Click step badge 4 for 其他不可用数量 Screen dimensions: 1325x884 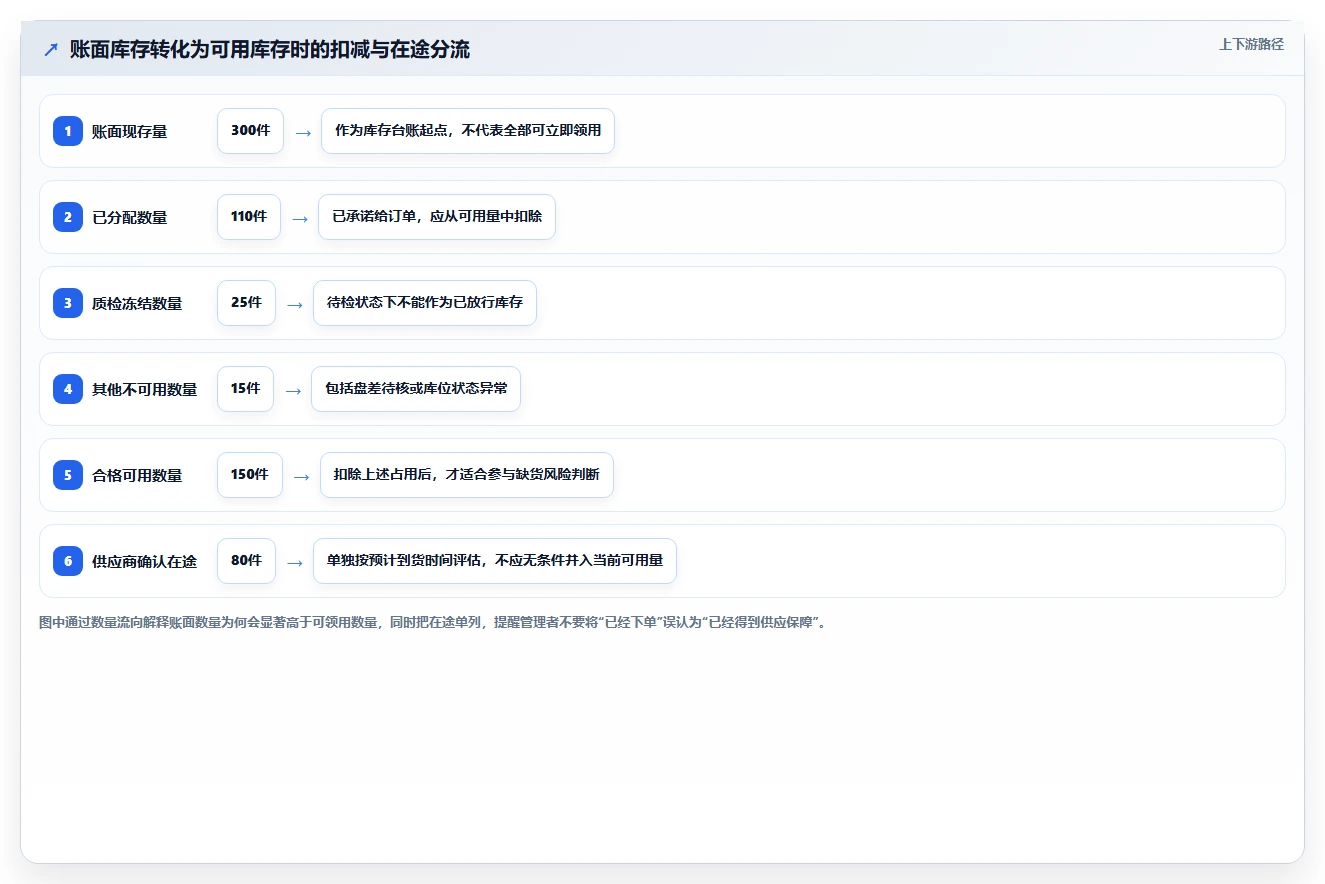click(x=68, y=389)
